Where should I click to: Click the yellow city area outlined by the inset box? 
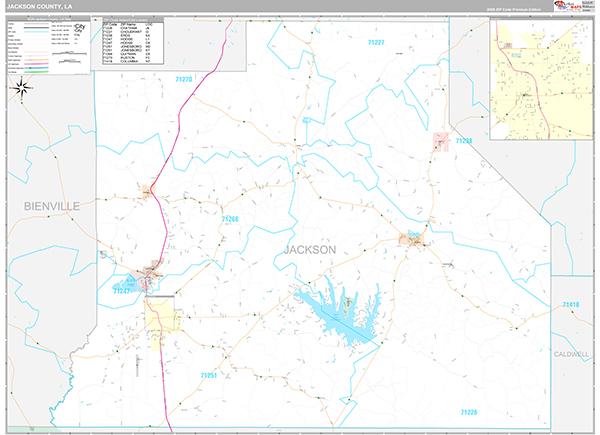pos(162,314)
